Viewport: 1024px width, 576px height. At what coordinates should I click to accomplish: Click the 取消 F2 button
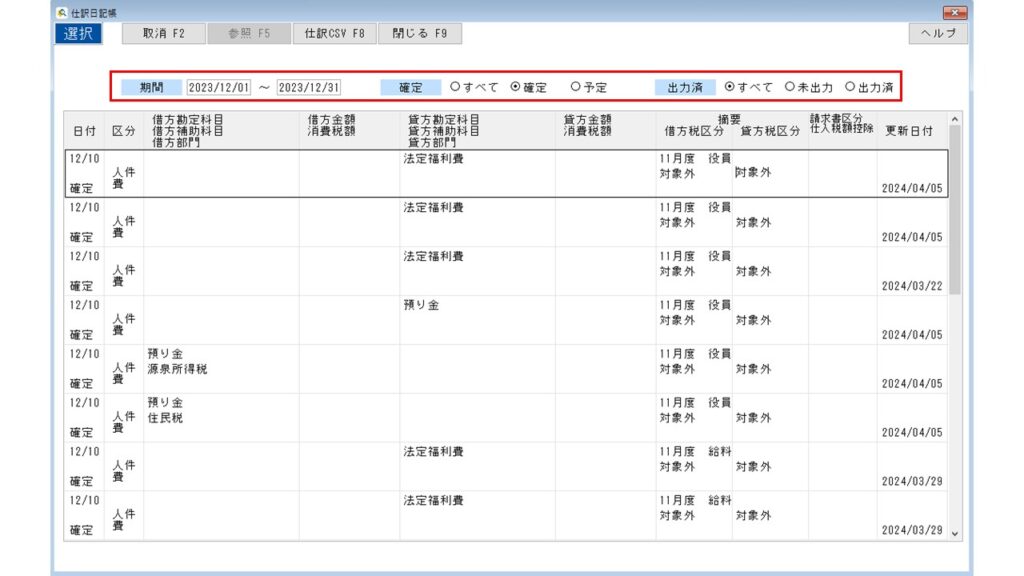[x=164, y=33]
